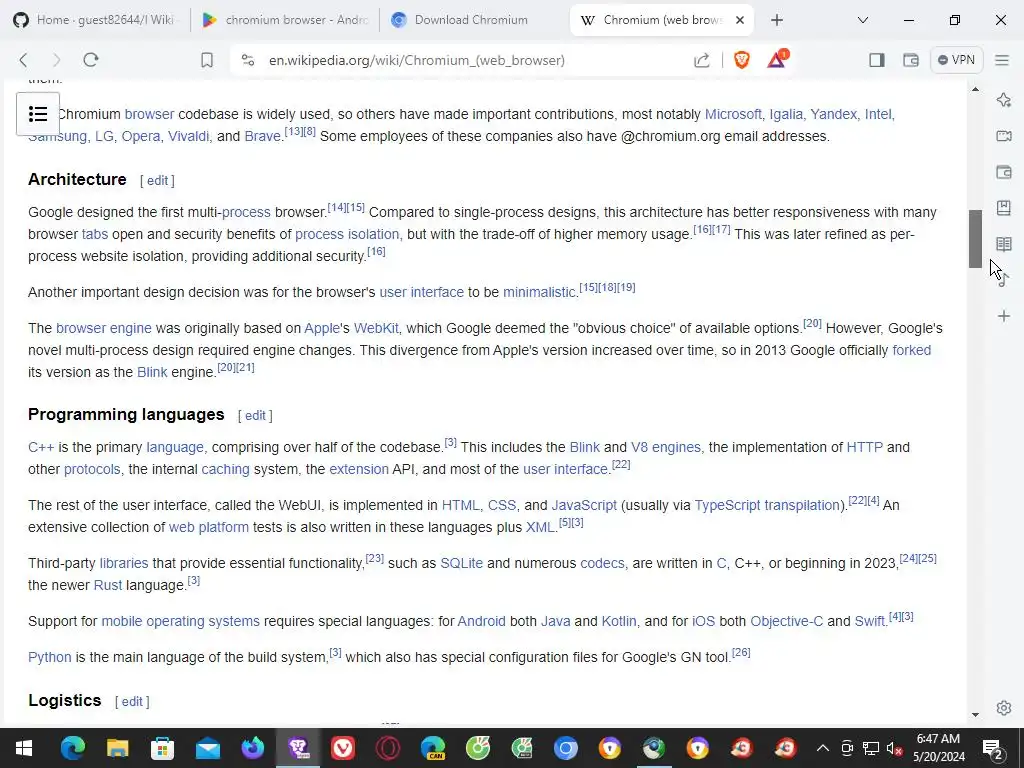Click the scrollbar up arrow
This screenshot has width=1024, height=768.
[975, 89]
